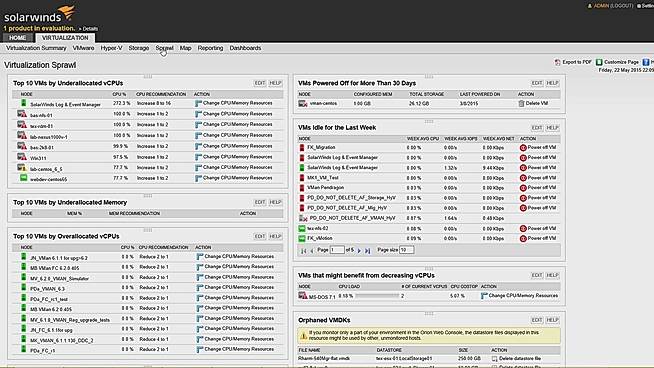The width and height of the screenshot is (654, 368).
Task: Click the ADMIN user icon
Action: coord(590,6)
